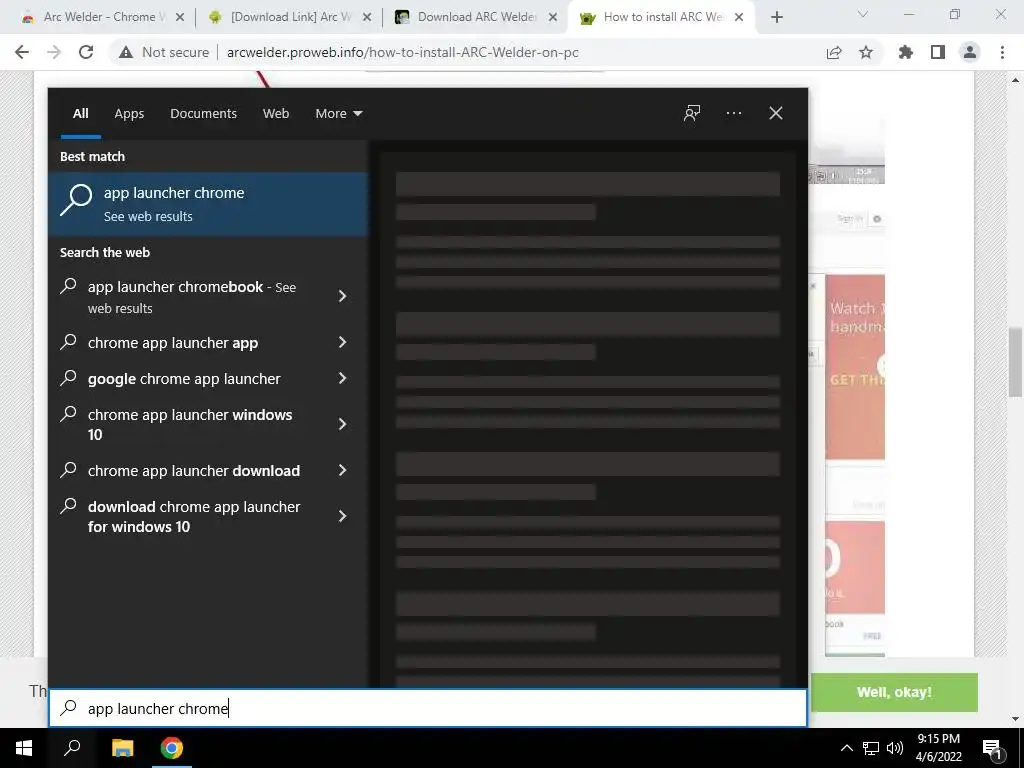Show hidden system tray icons
This screenshot has width=1024, height=768.
coord(846,748)
